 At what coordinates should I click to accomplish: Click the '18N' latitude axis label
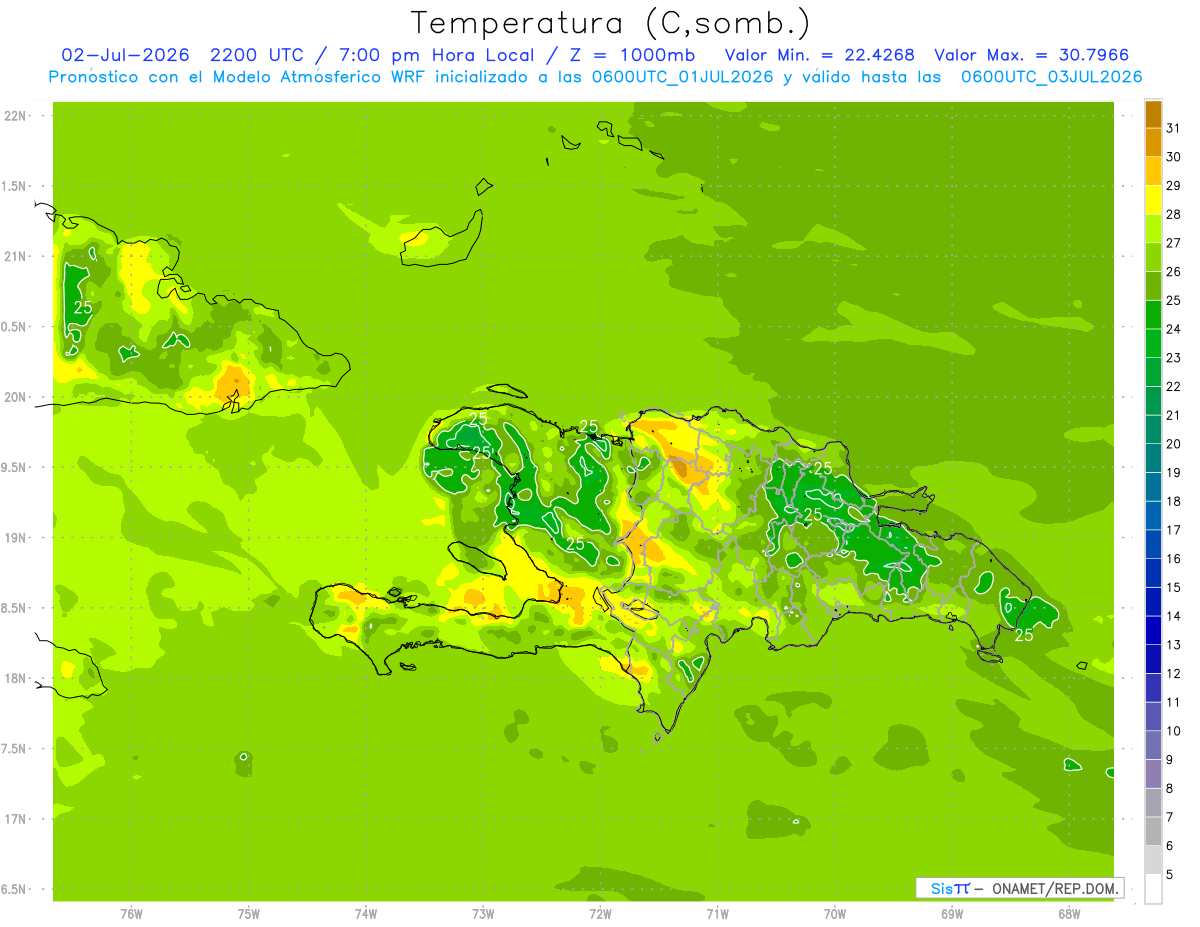(x=14, y=678)
